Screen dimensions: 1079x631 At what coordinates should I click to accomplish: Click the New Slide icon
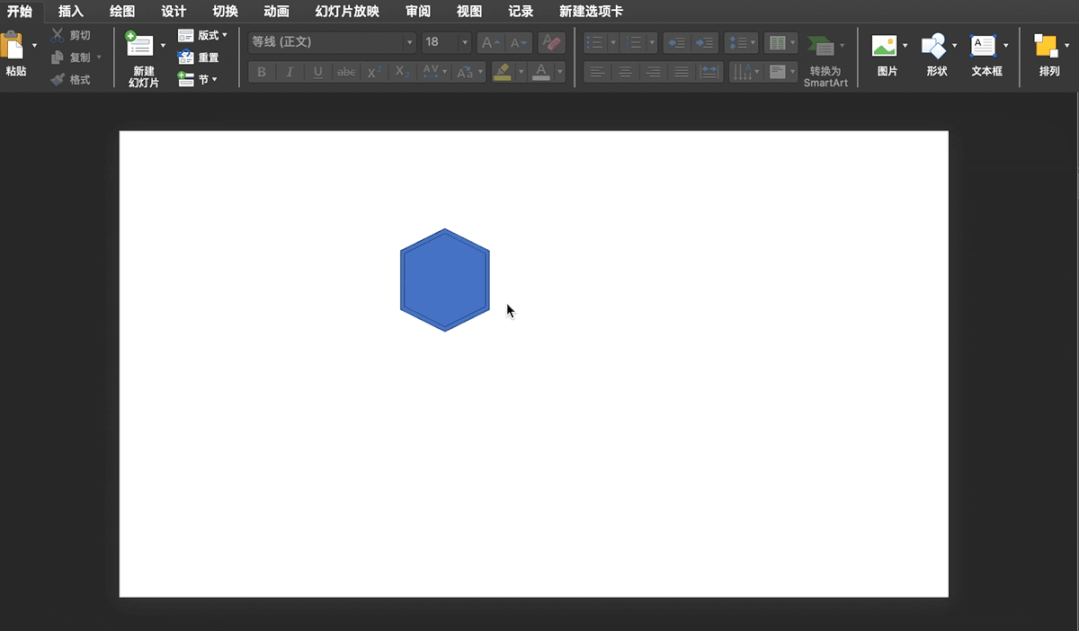pos(140,44)
